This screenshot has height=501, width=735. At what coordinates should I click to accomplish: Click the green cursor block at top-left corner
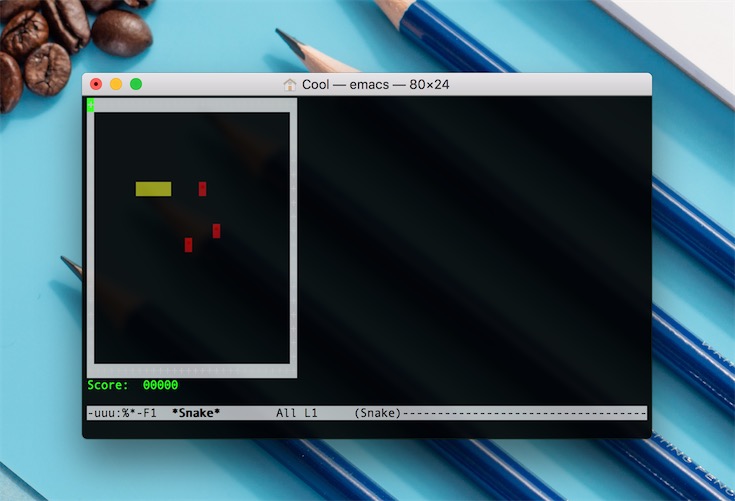[90, 105]
